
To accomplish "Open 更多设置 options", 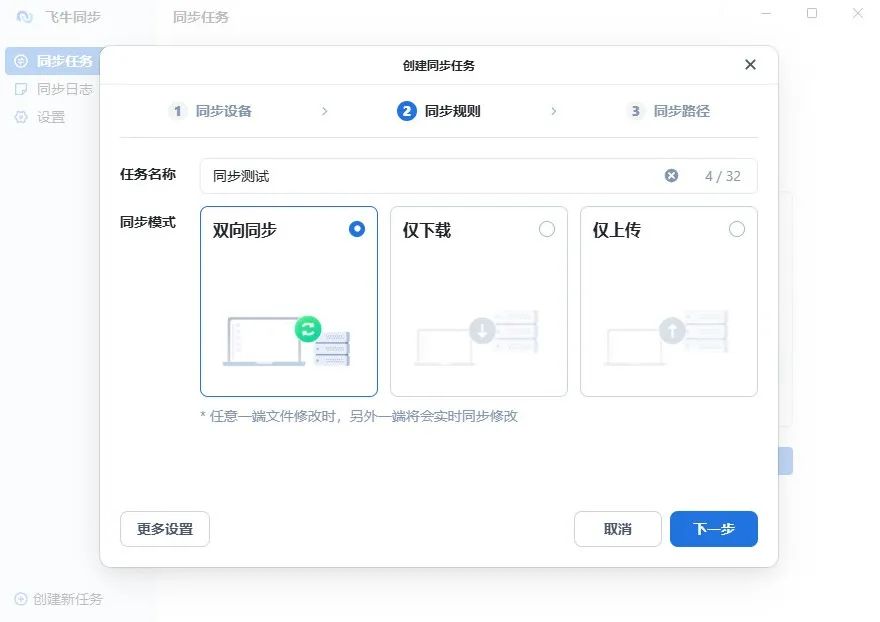I will tap(165, 529).
